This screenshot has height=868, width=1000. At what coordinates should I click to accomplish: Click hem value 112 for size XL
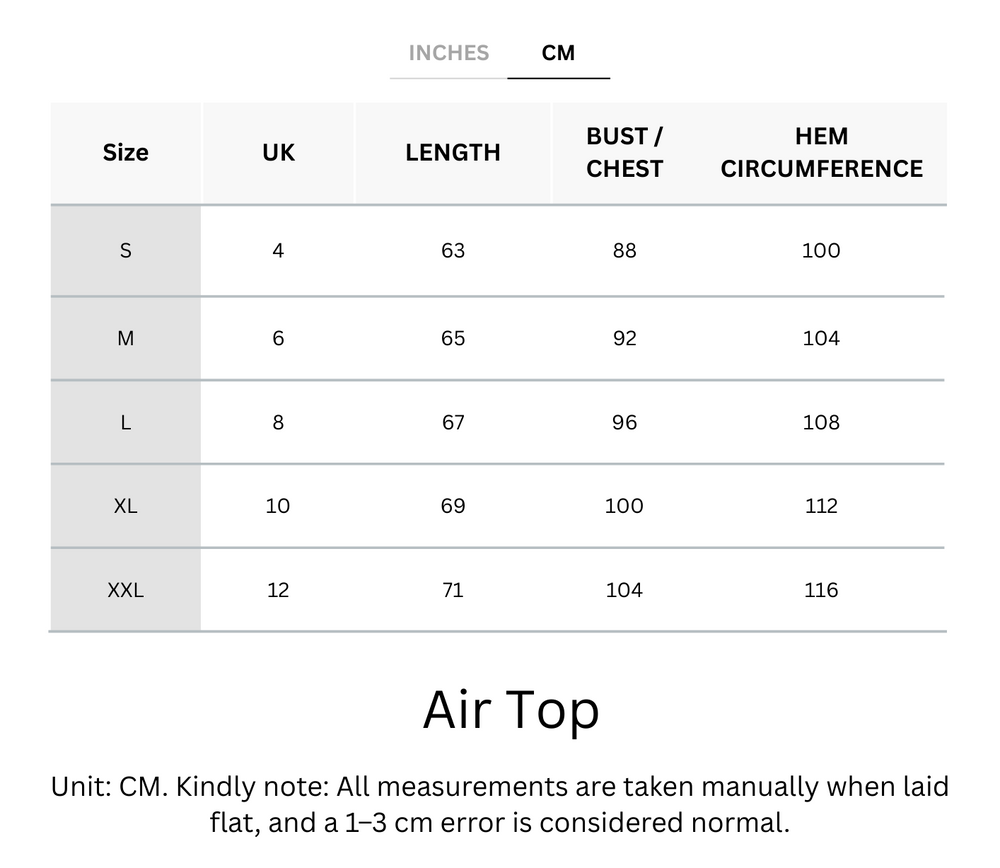point(821,506)
